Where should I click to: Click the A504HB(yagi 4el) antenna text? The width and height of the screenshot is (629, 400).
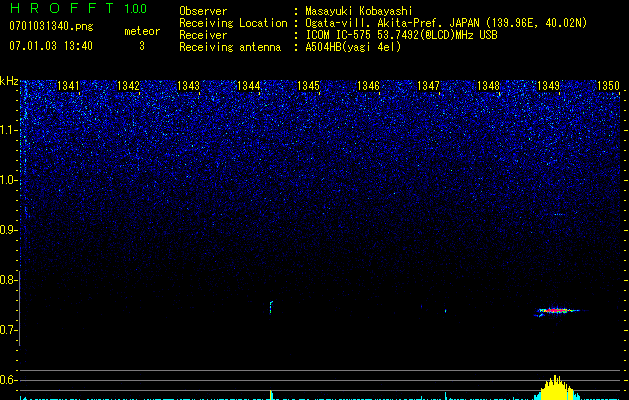pos(353,47)
